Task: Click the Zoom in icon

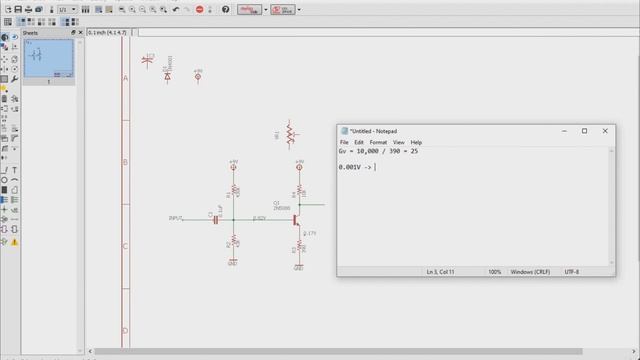Action: pos(132,9)
